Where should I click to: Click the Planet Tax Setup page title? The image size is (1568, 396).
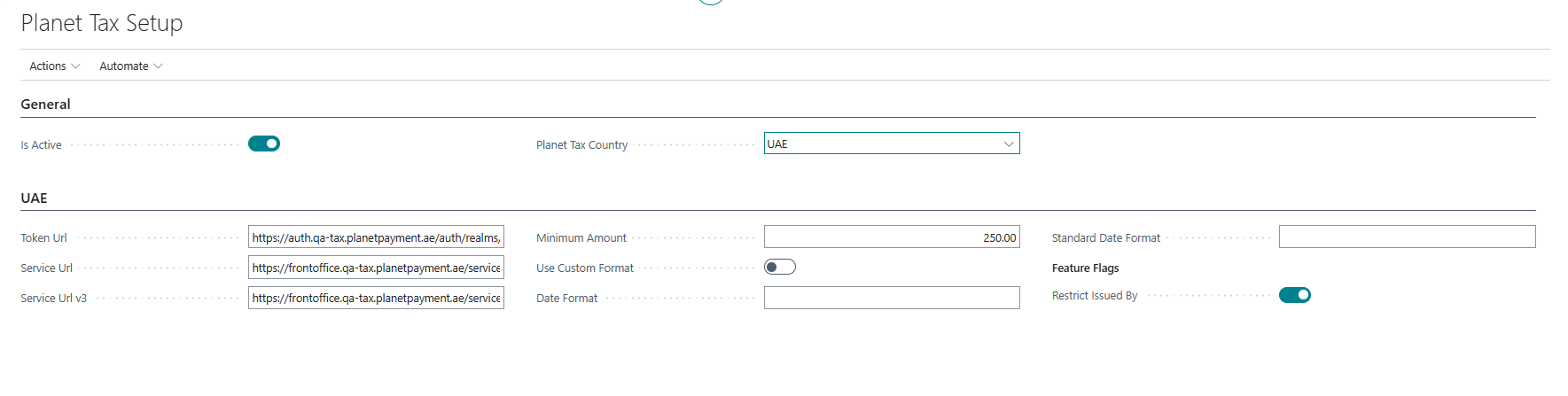[x=102, y=24]
